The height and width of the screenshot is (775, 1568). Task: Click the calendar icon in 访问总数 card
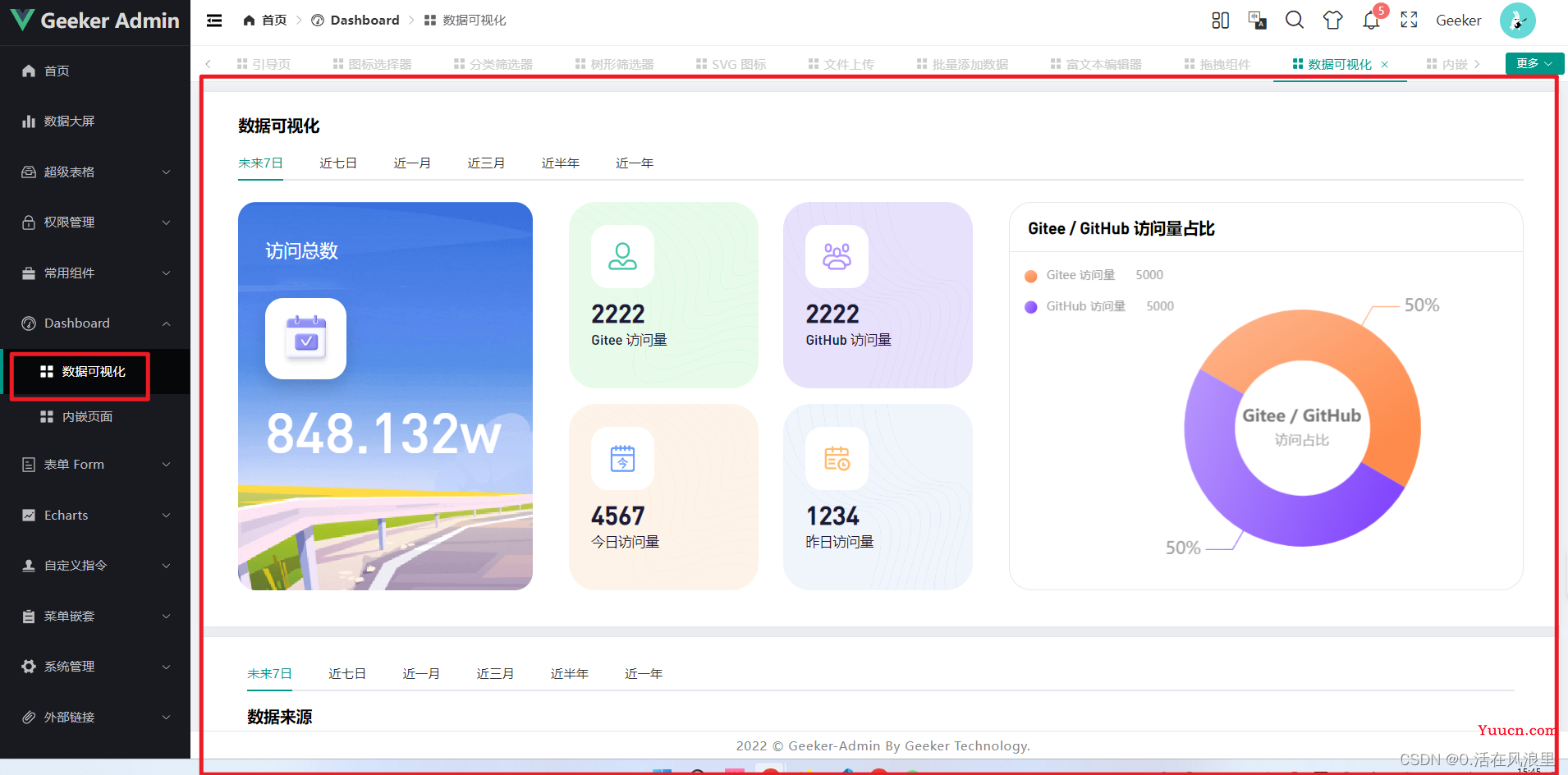pyautogui.click(x=305, y=338)
